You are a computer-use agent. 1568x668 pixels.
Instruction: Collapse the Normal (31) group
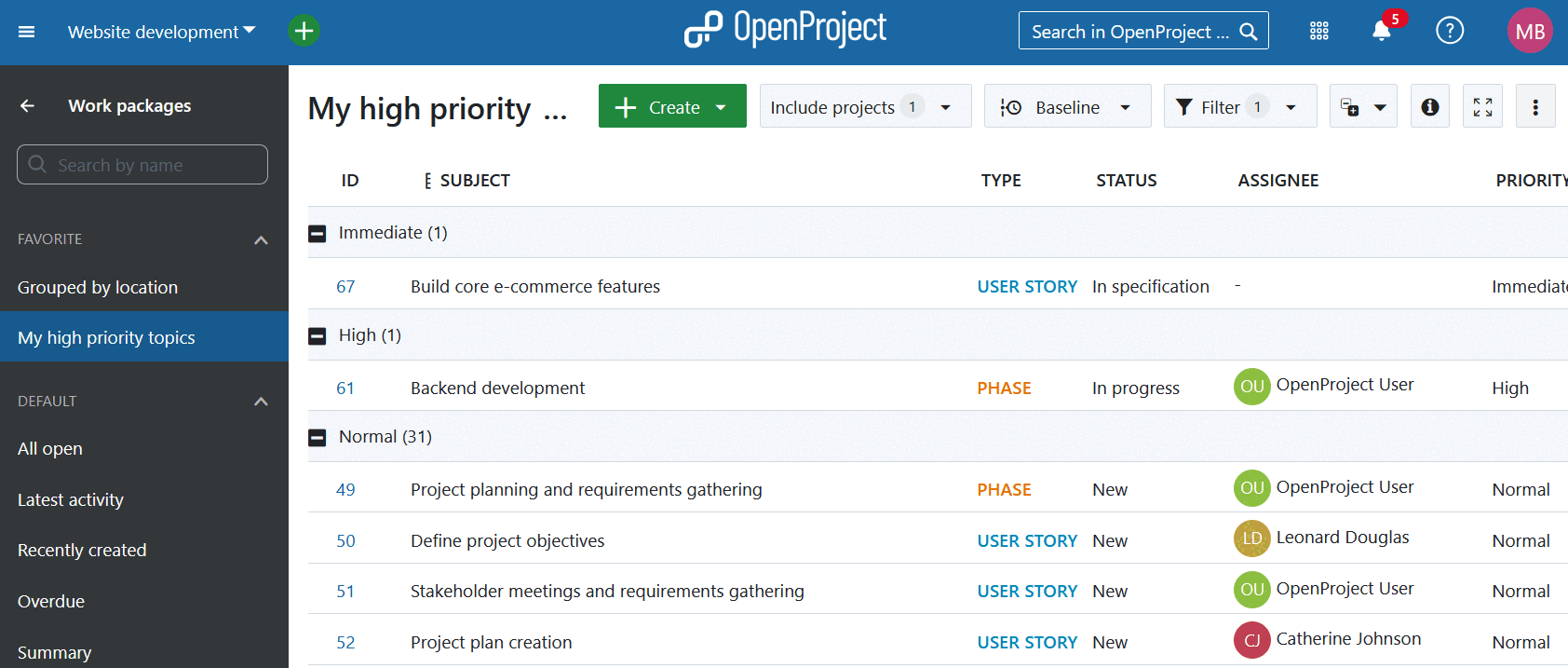(x=318, y=437)
